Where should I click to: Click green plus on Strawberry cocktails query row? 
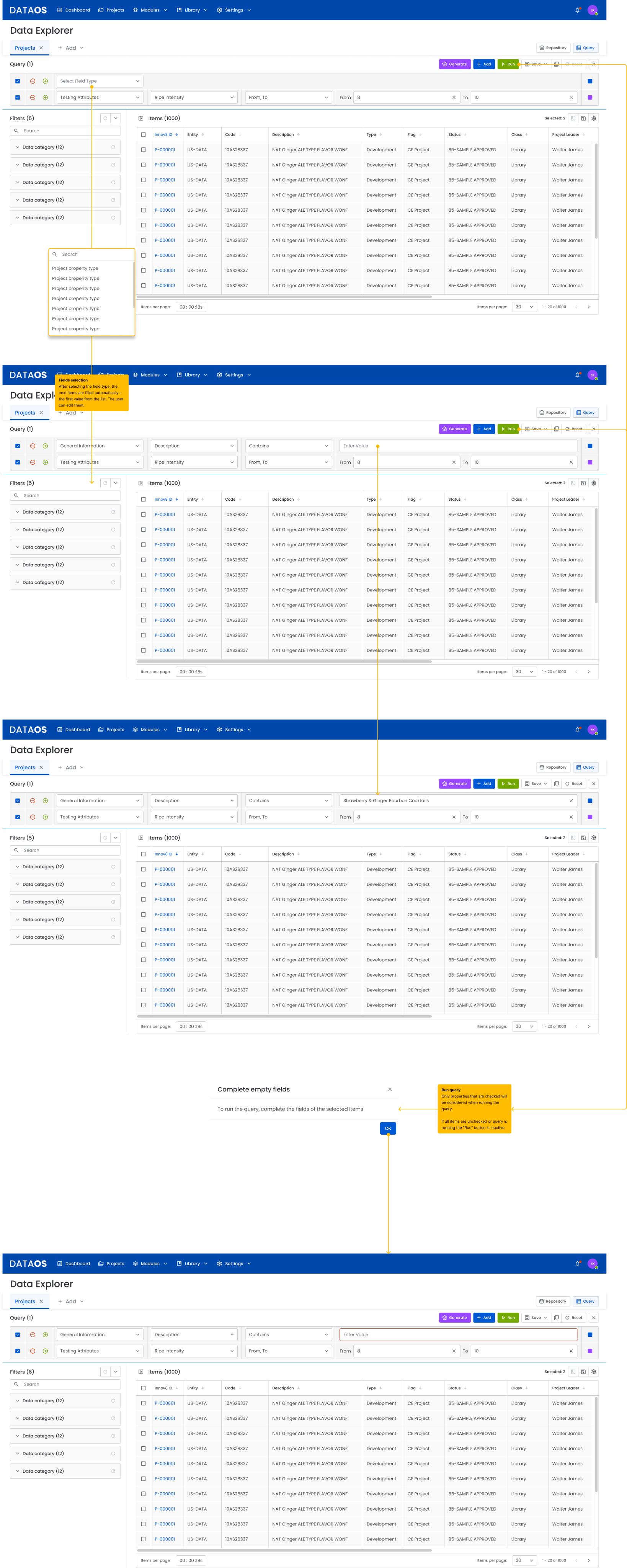pos(45,800)
